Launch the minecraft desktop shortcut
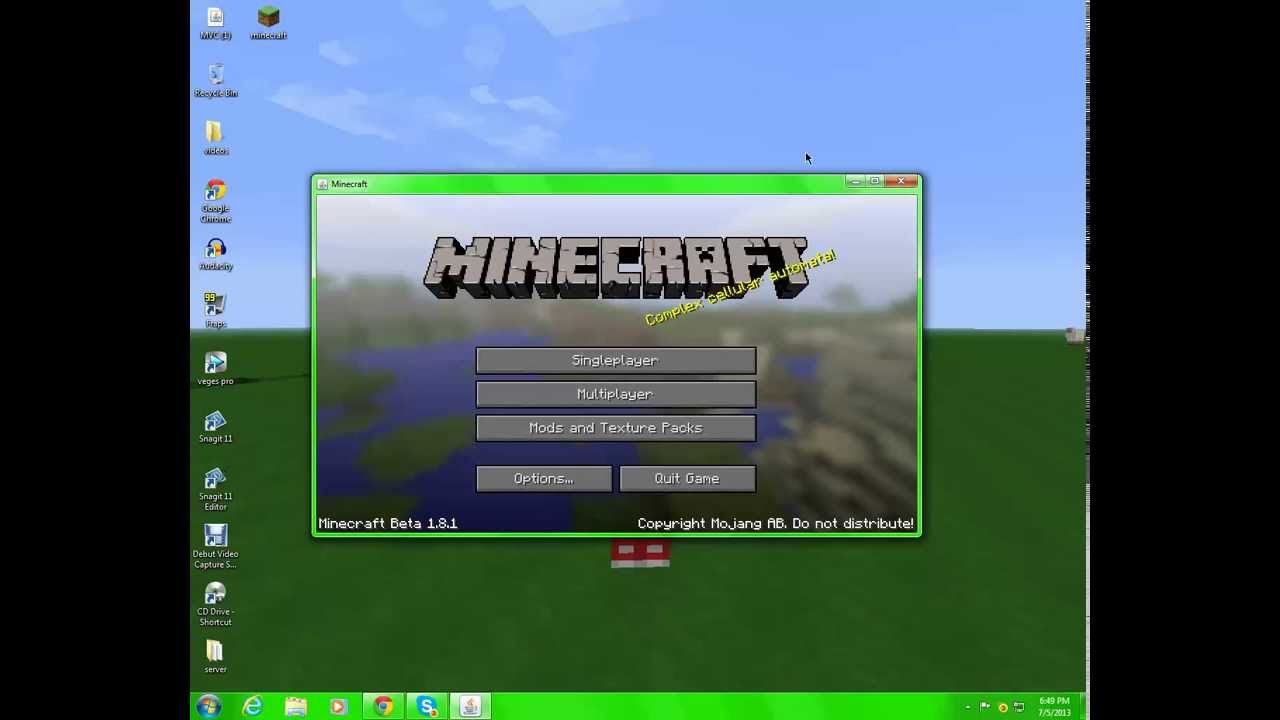 point(268,23)
